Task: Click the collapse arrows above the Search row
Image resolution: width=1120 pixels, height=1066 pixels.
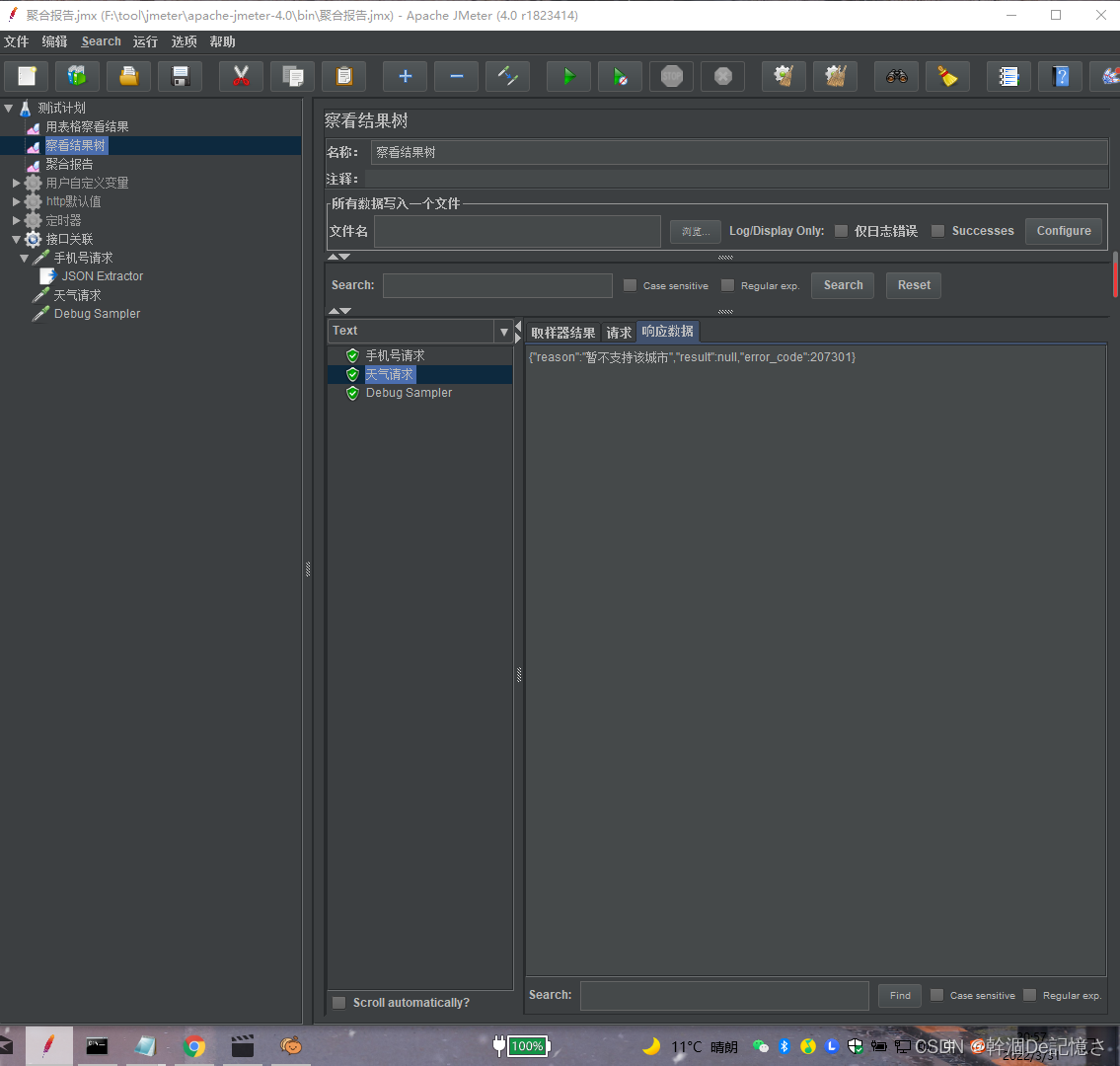Action: [x=338, y=257]
